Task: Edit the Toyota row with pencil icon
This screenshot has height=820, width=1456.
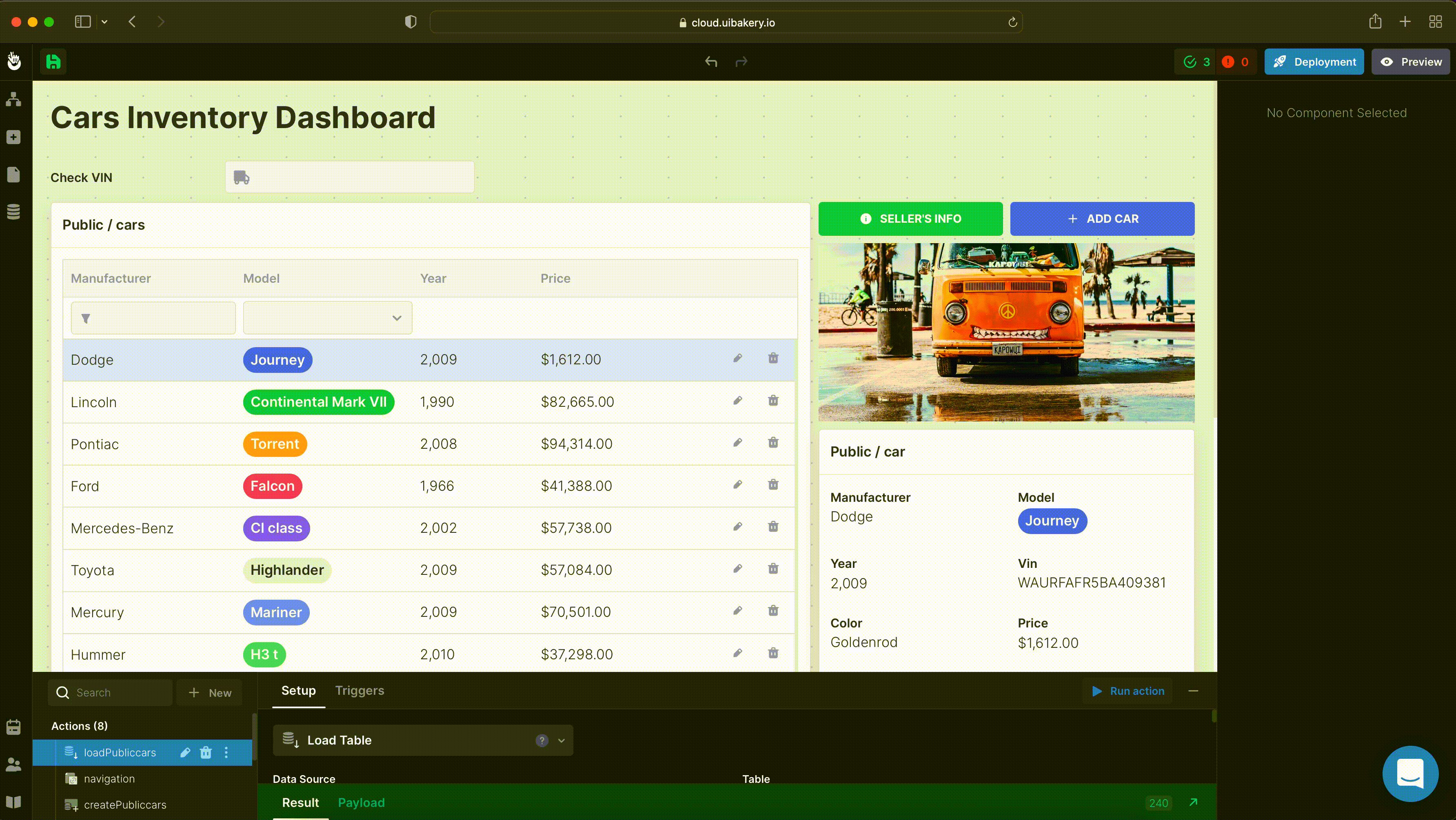Action: click(x=738, y=569)
